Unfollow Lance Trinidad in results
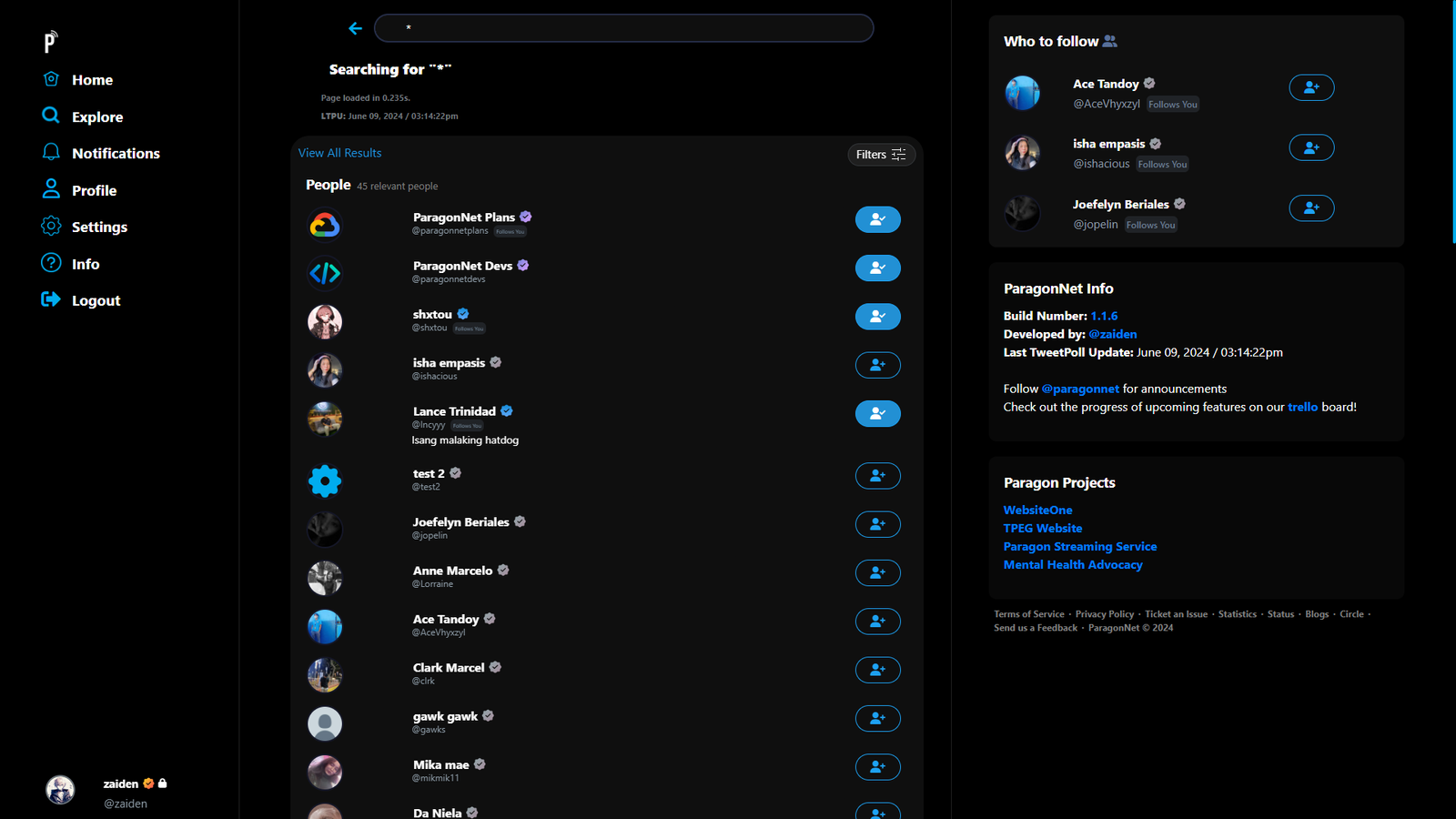The image size is (1456, 819). [x=877, y=413]
